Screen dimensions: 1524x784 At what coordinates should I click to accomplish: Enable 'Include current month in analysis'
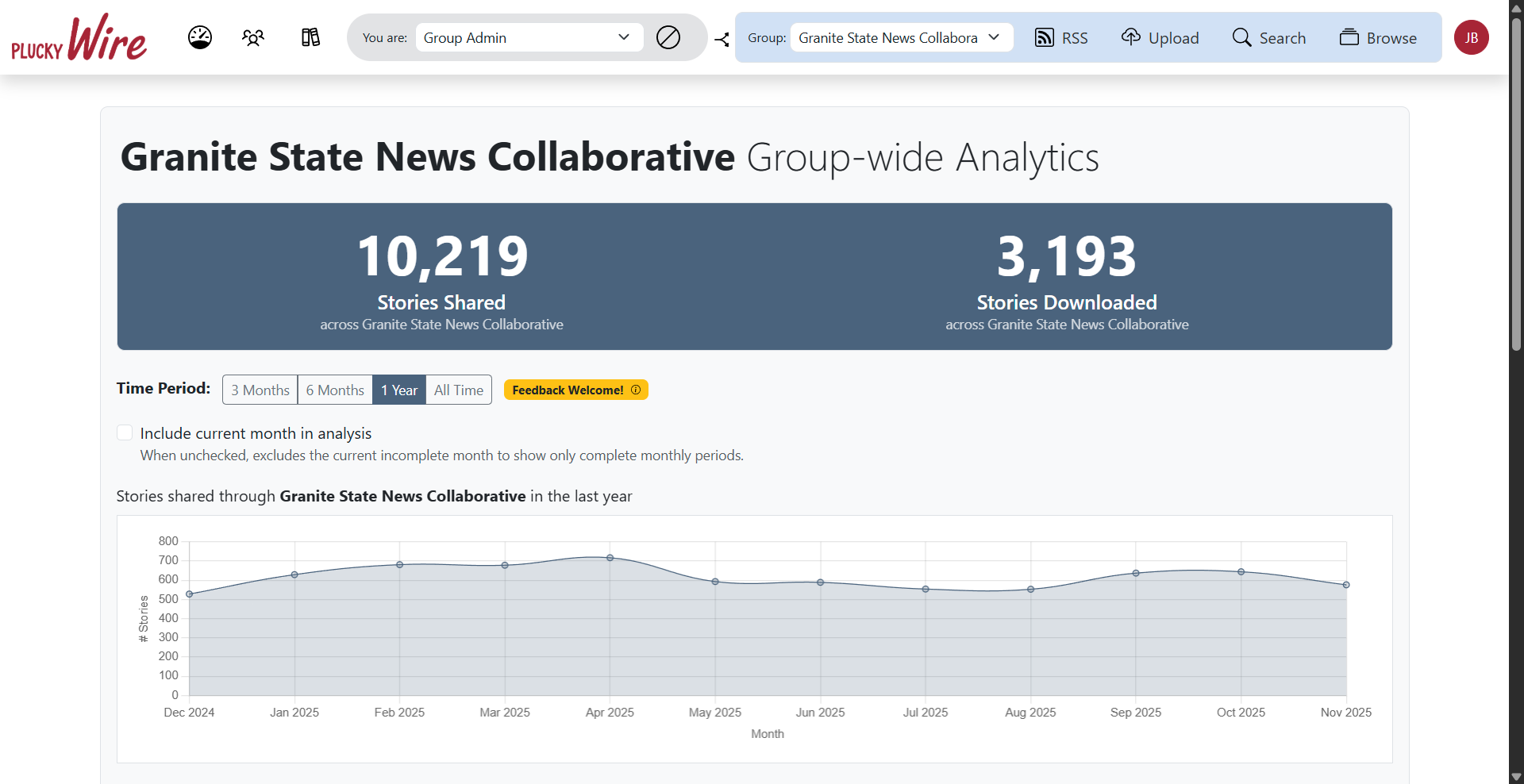point(125,432)
